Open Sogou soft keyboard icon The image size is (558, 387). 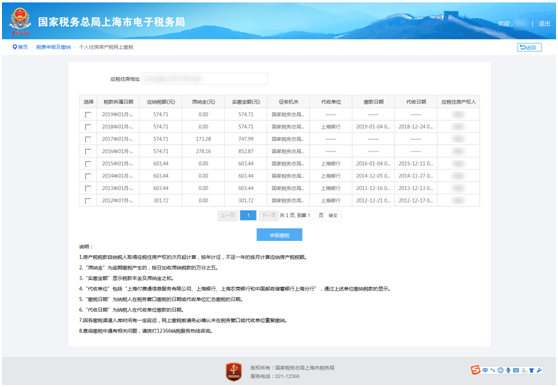pyautogui.click(x=516, y=370)
